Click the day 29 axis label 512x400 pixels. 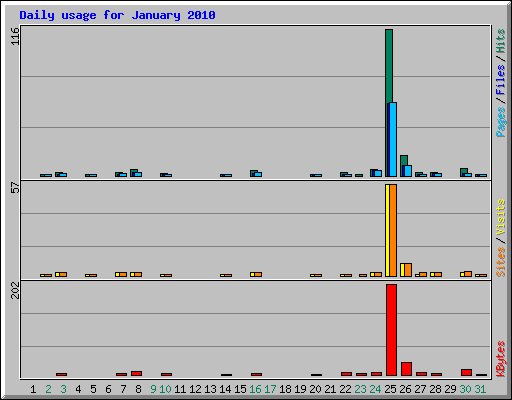(x=450, y=389)
